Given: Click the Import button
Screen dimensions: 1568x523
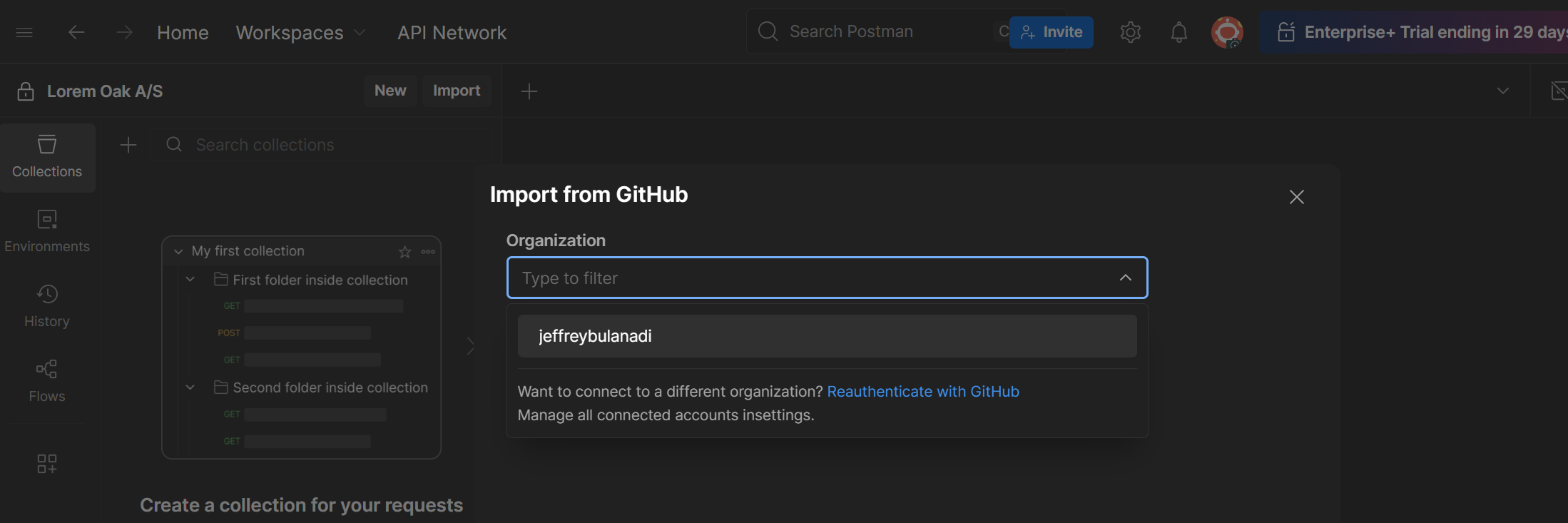Looking at the screenshot, I should 457,91.
